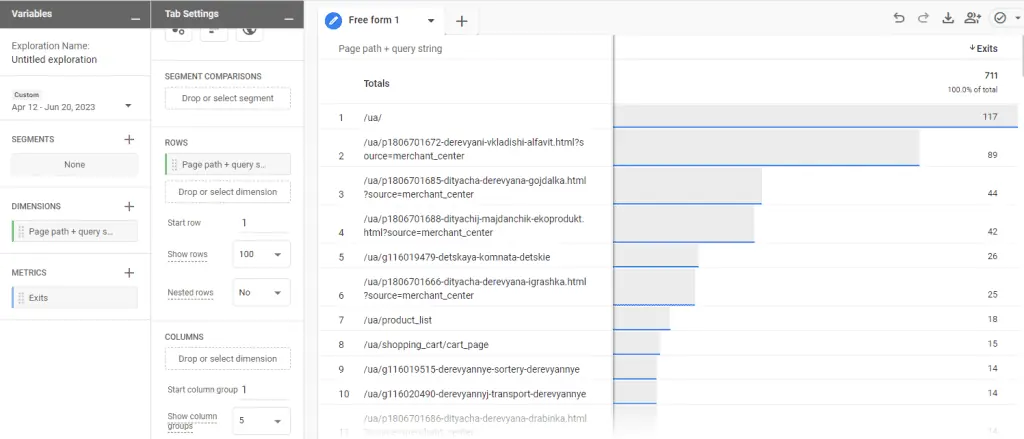Redo the last exploration change
Viewport: 1024px width, 439px height.
(923, 19)
